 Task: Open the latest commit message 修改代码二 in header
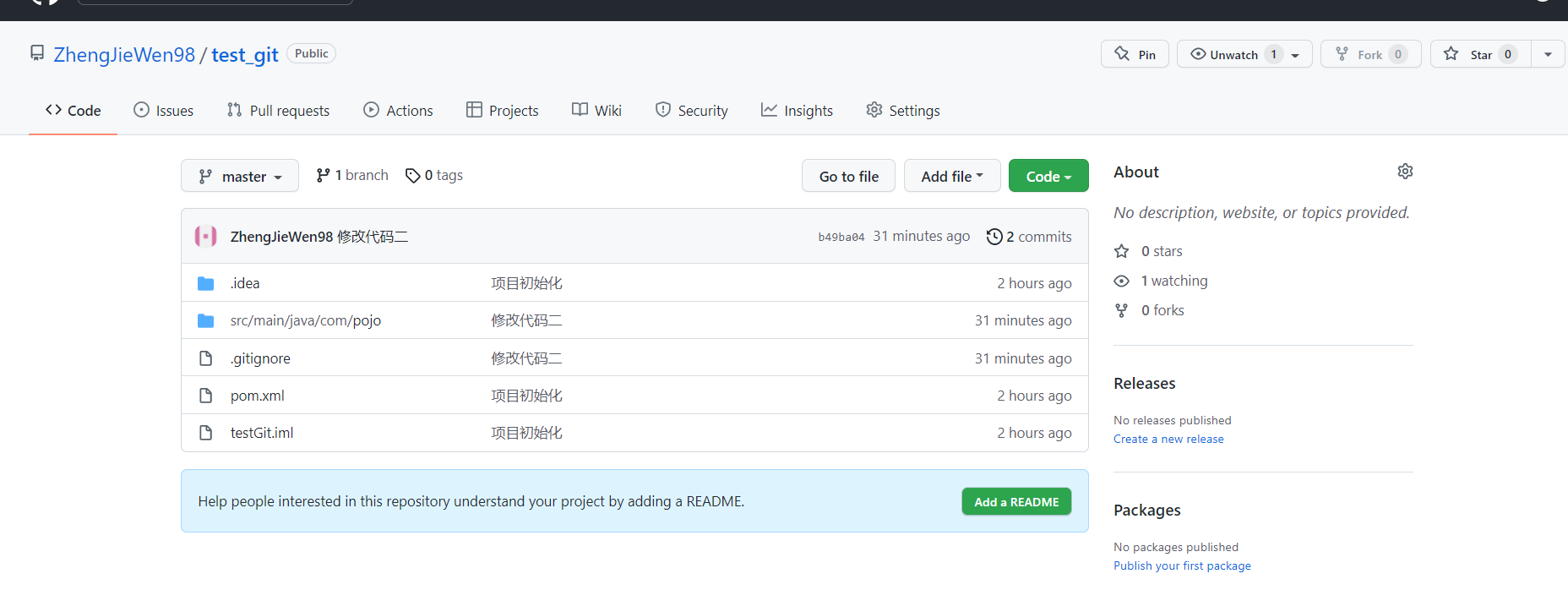tap(373, 237)
